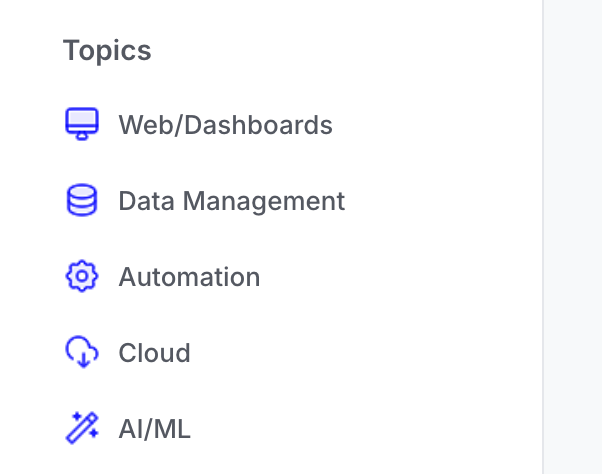Click the monitor icon beside Web/Dashboards
The image size is (602, 474).
(82, 124)
